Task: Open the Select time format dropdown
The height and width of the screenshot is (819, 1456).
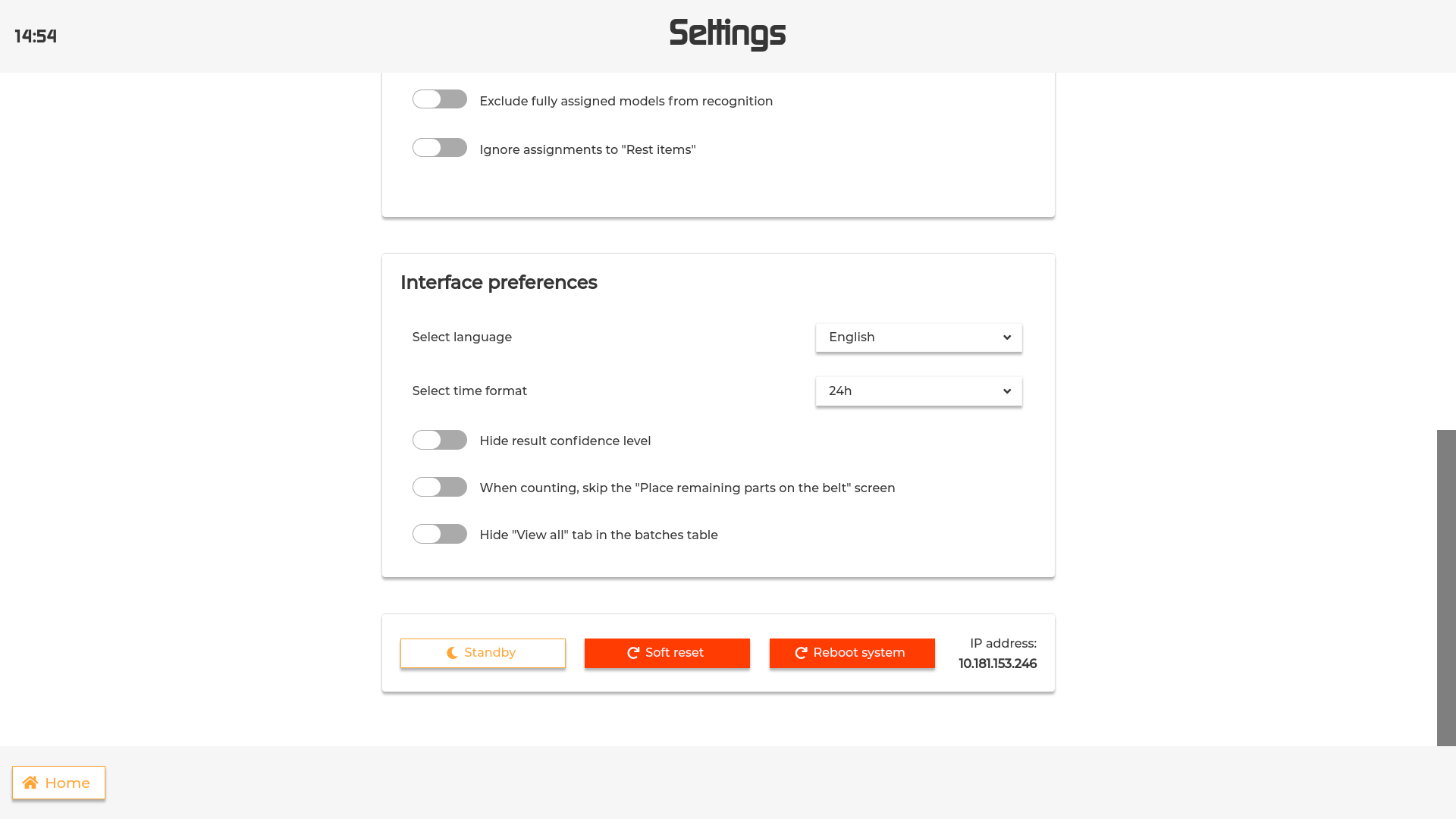Action: click(918, 391)
